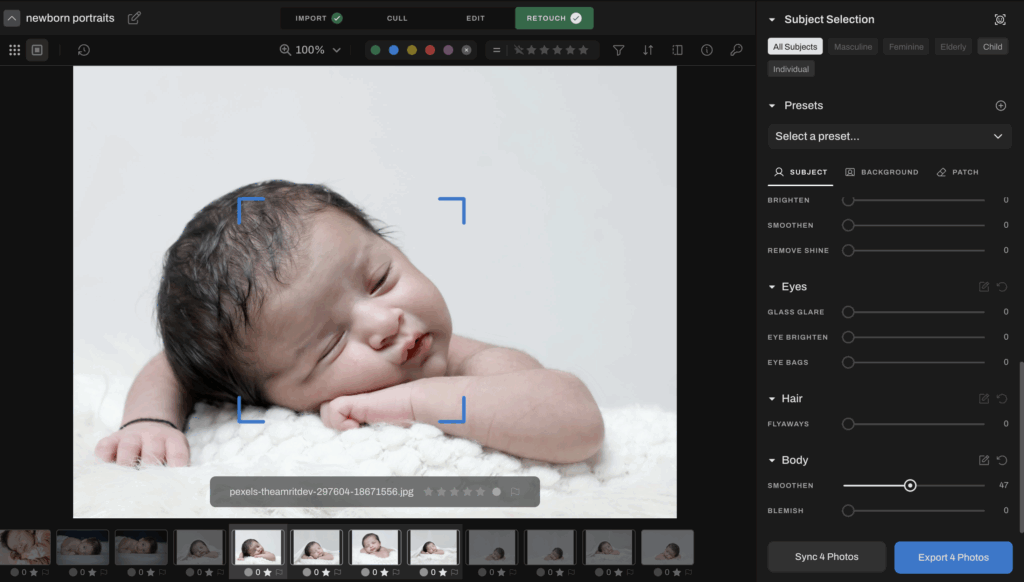
Task: Click the Sync 4 Photos button
Action: [826, 557]
